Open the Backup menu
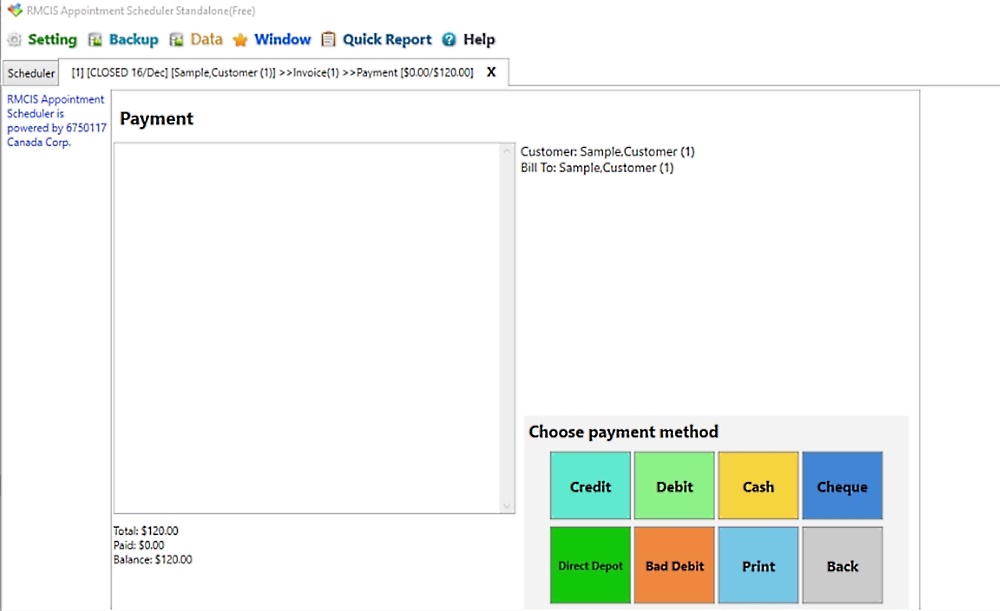The image size is (1000, 611). tap(133, 40)
